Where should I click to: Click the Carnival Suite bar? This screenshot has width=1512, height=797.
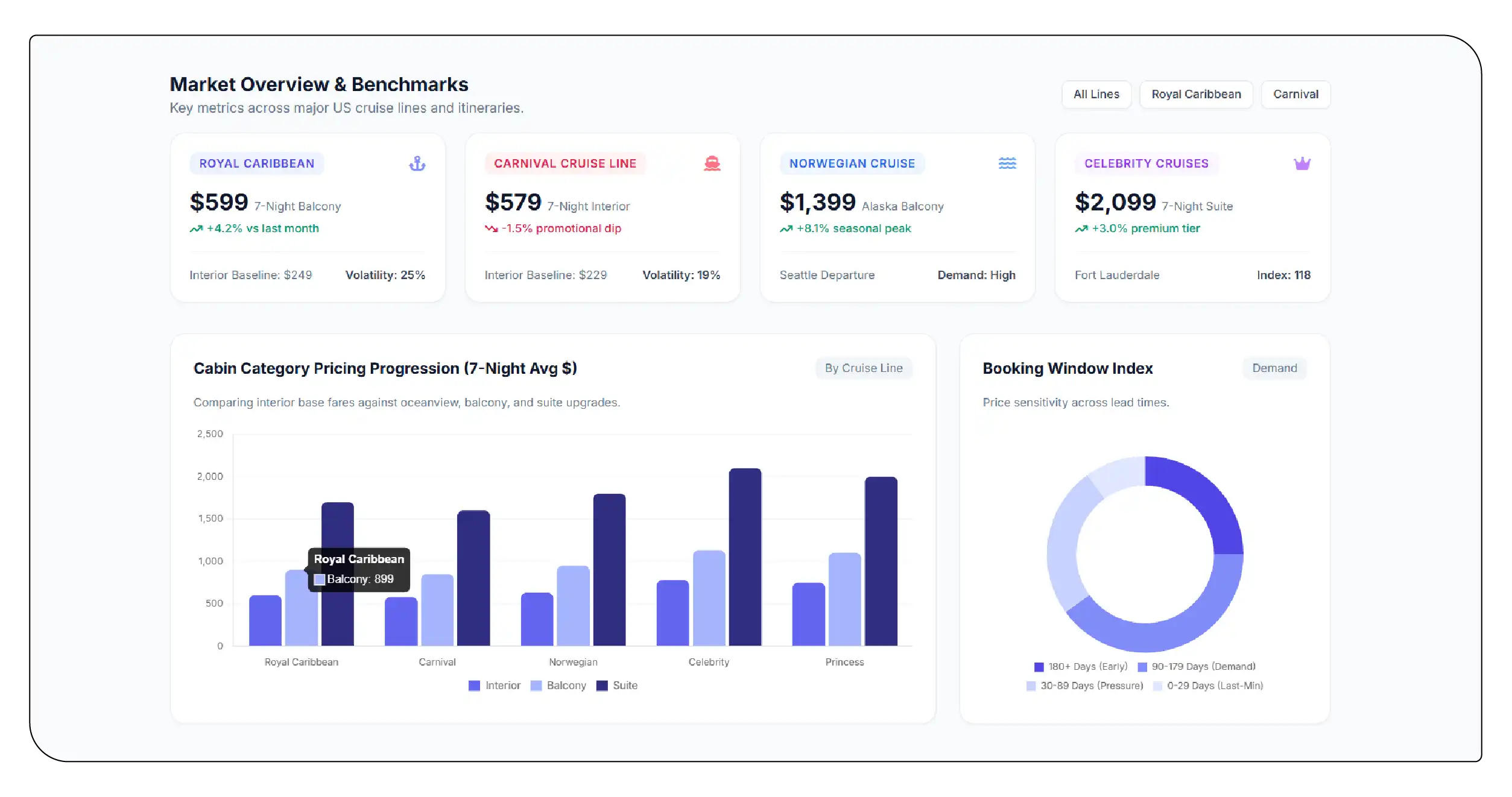tap(473, 578)
